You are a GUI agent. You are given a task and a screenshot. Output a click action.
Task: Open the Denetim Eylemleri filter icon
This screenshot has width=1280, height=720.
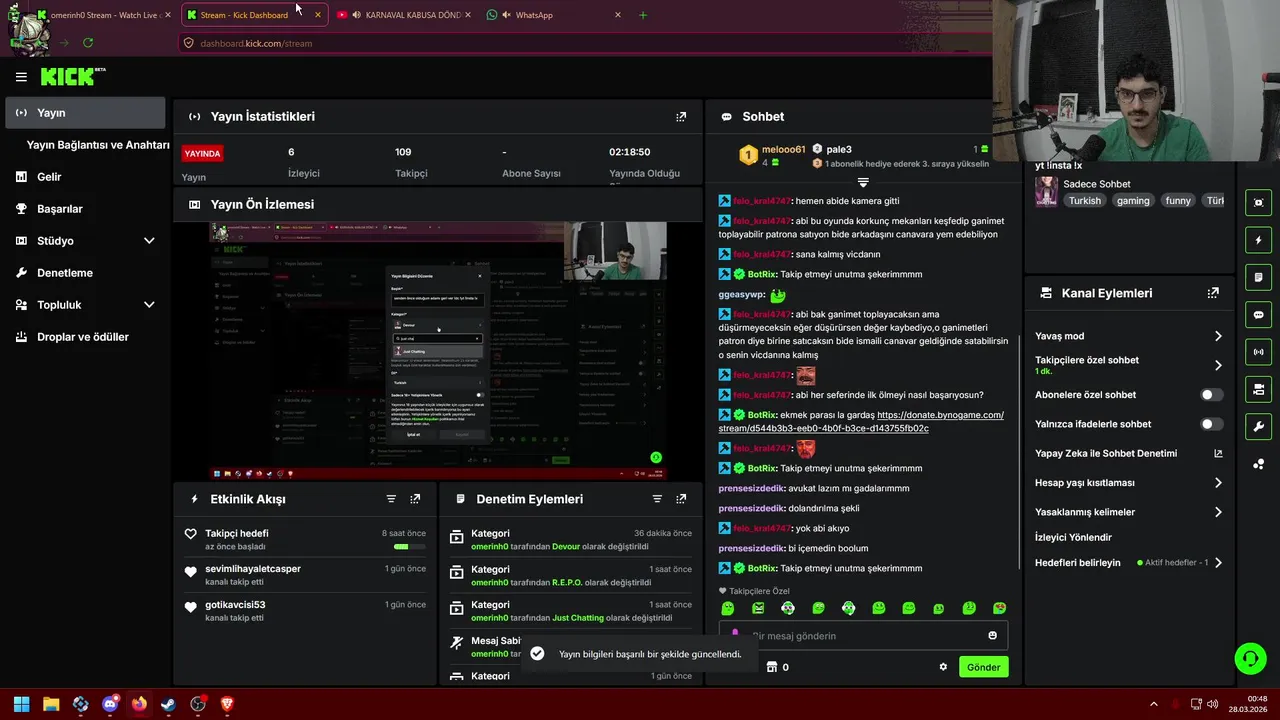657,499
